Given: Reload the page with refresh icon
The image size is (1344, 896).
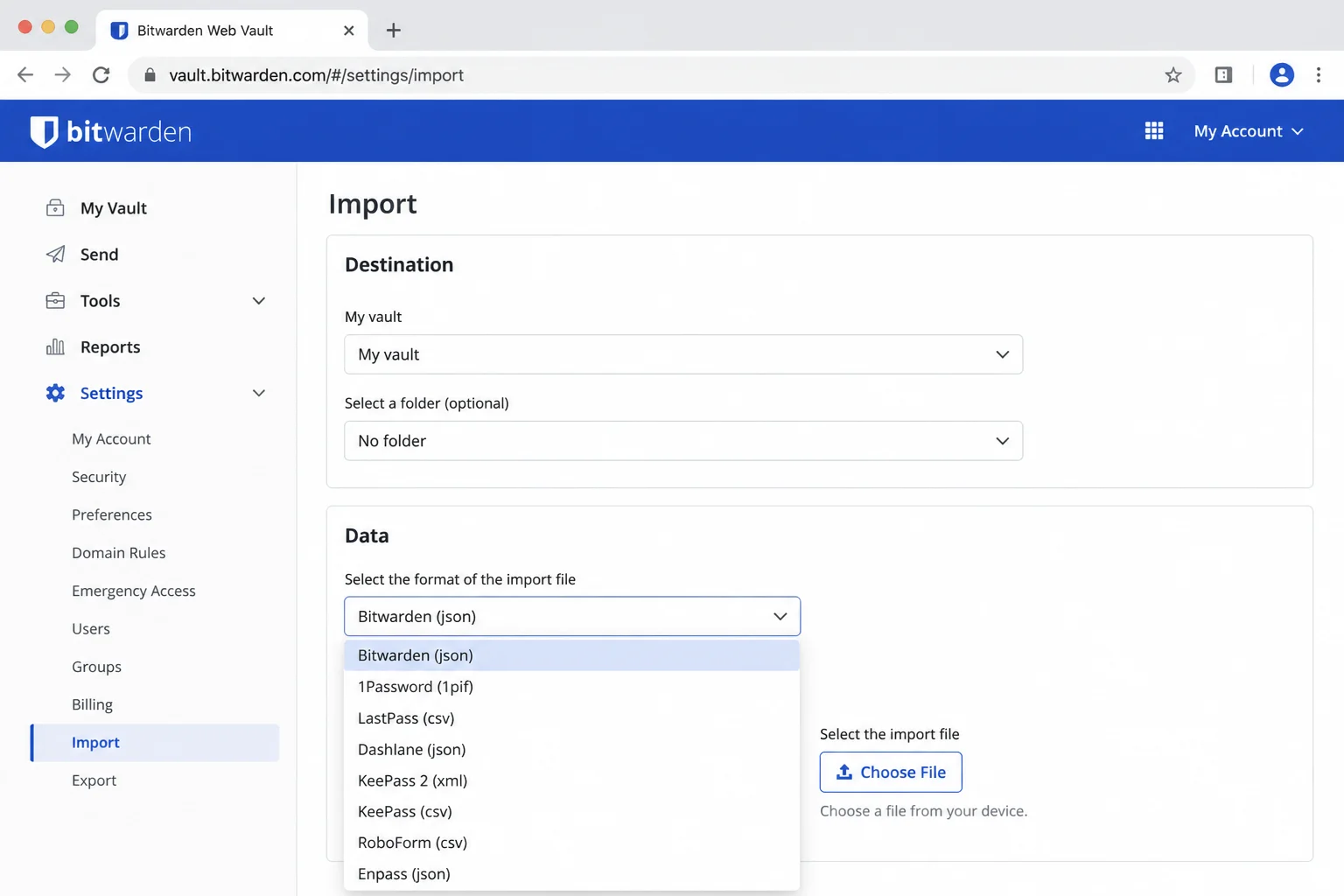Looking at the screenshot, I should coord(101,75).
